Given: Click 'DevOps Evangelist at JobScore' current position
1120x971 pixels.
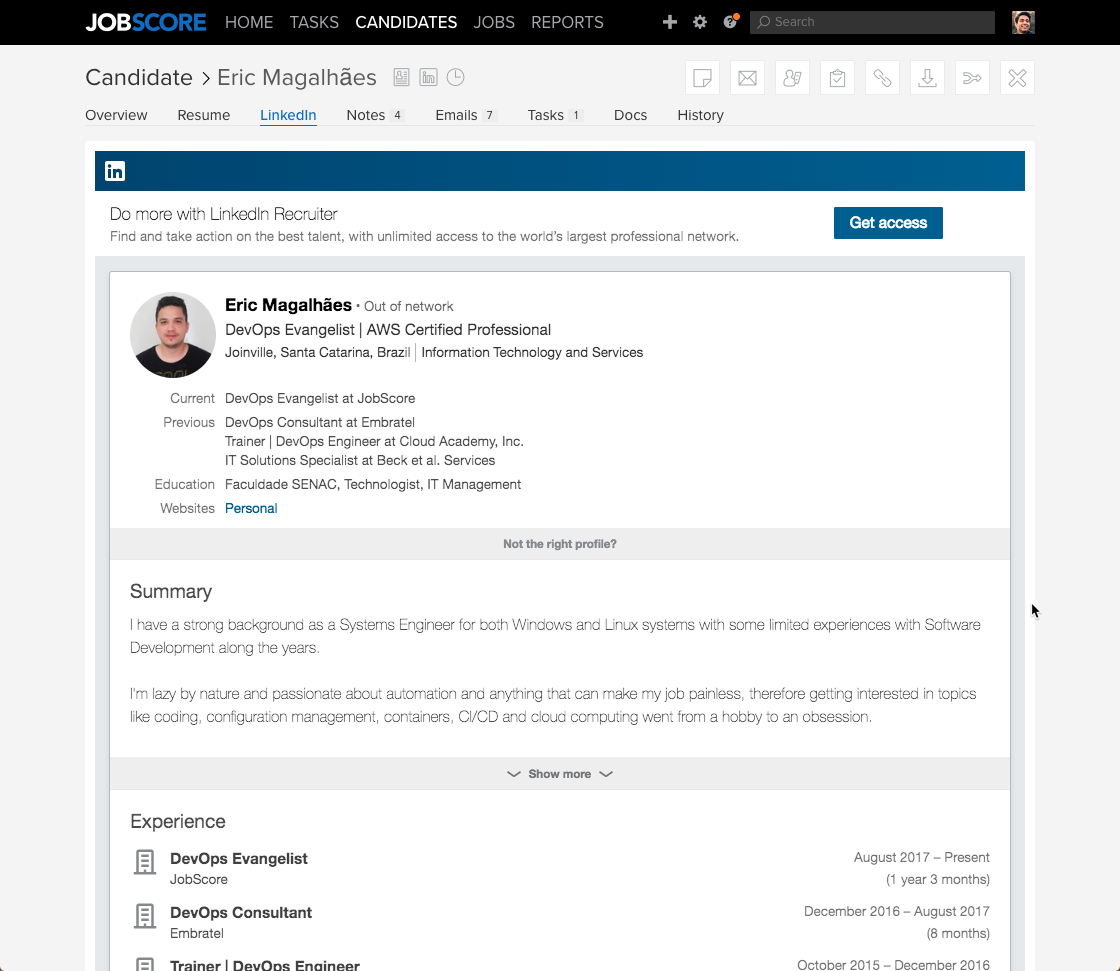Looking at the screenshot, I should coord(320,398).
